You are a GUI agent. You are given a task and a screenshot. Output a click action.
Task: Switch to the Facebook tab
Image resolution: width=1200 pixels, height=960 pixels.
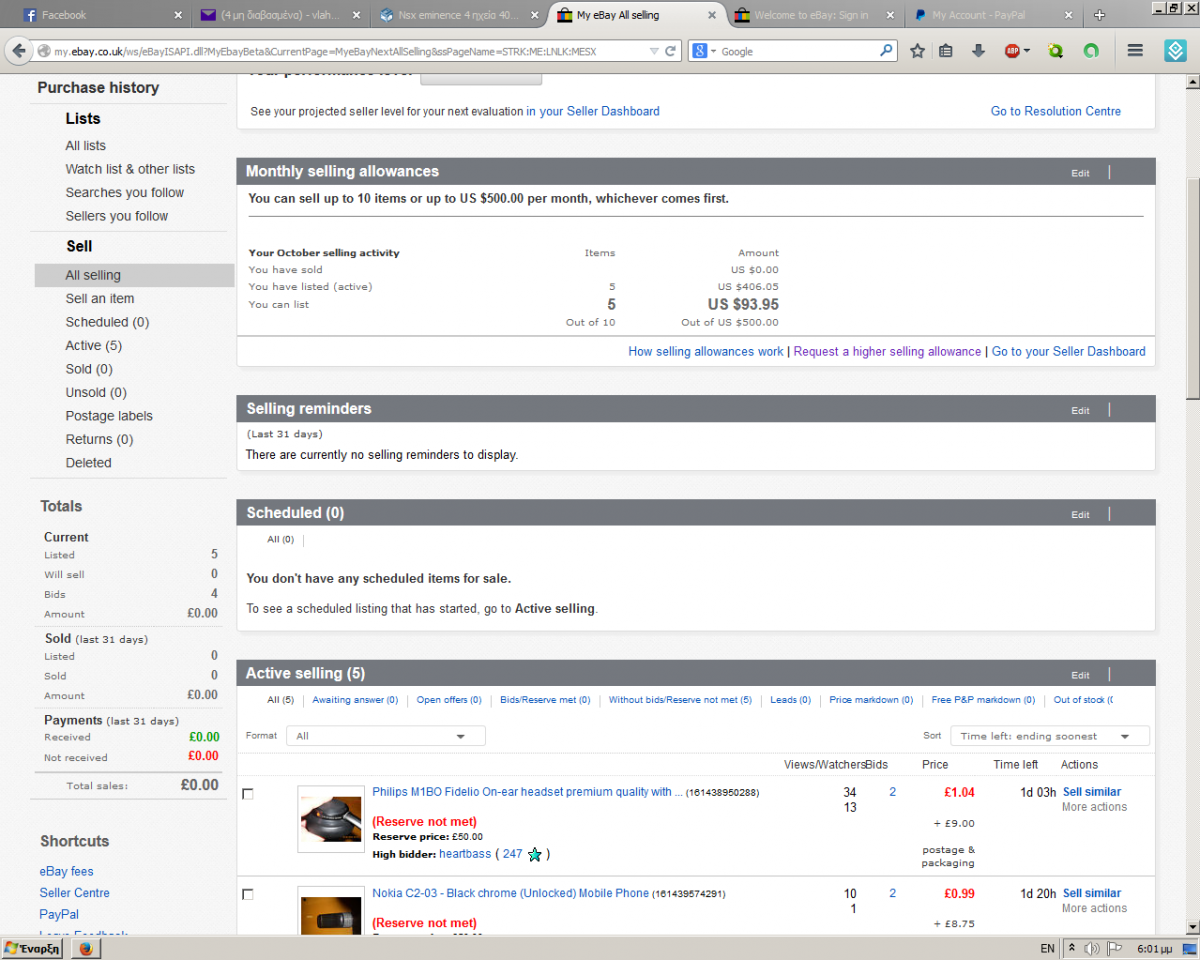pyautogui.click(x=101, y=15)
